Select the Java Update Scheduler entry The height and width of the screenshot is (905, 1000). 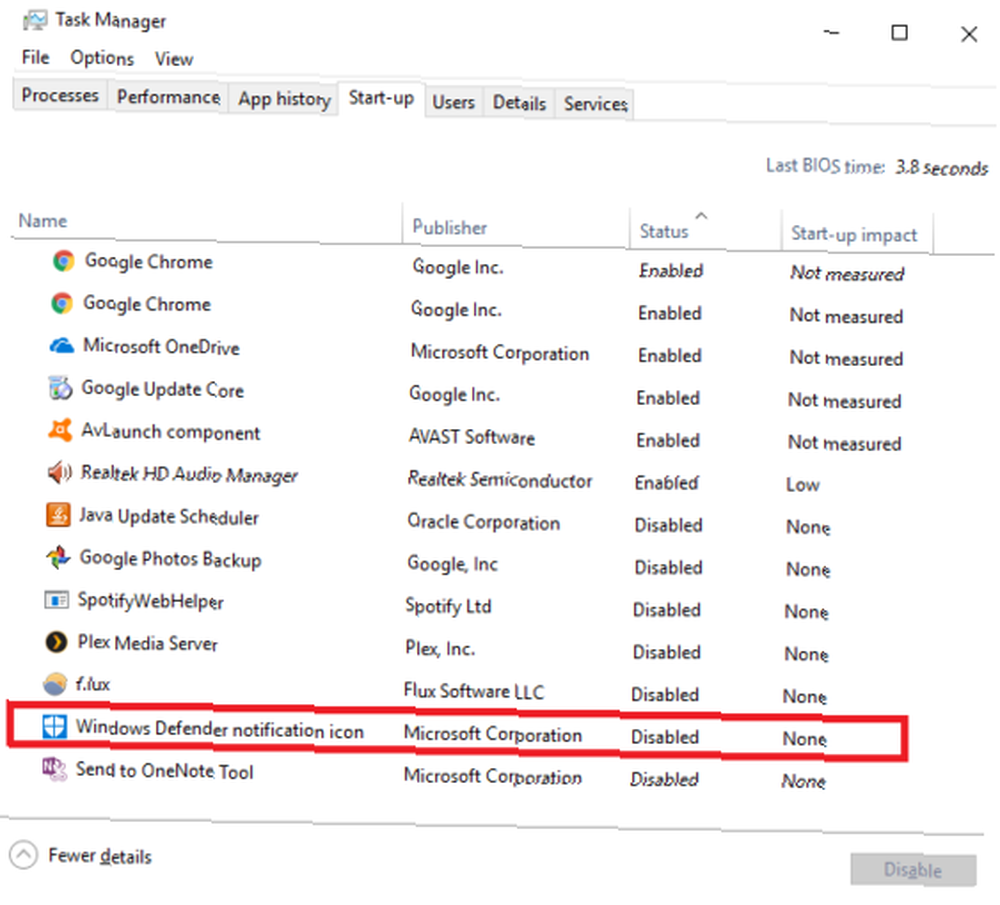pyautogui.click(x=168, y=516)
